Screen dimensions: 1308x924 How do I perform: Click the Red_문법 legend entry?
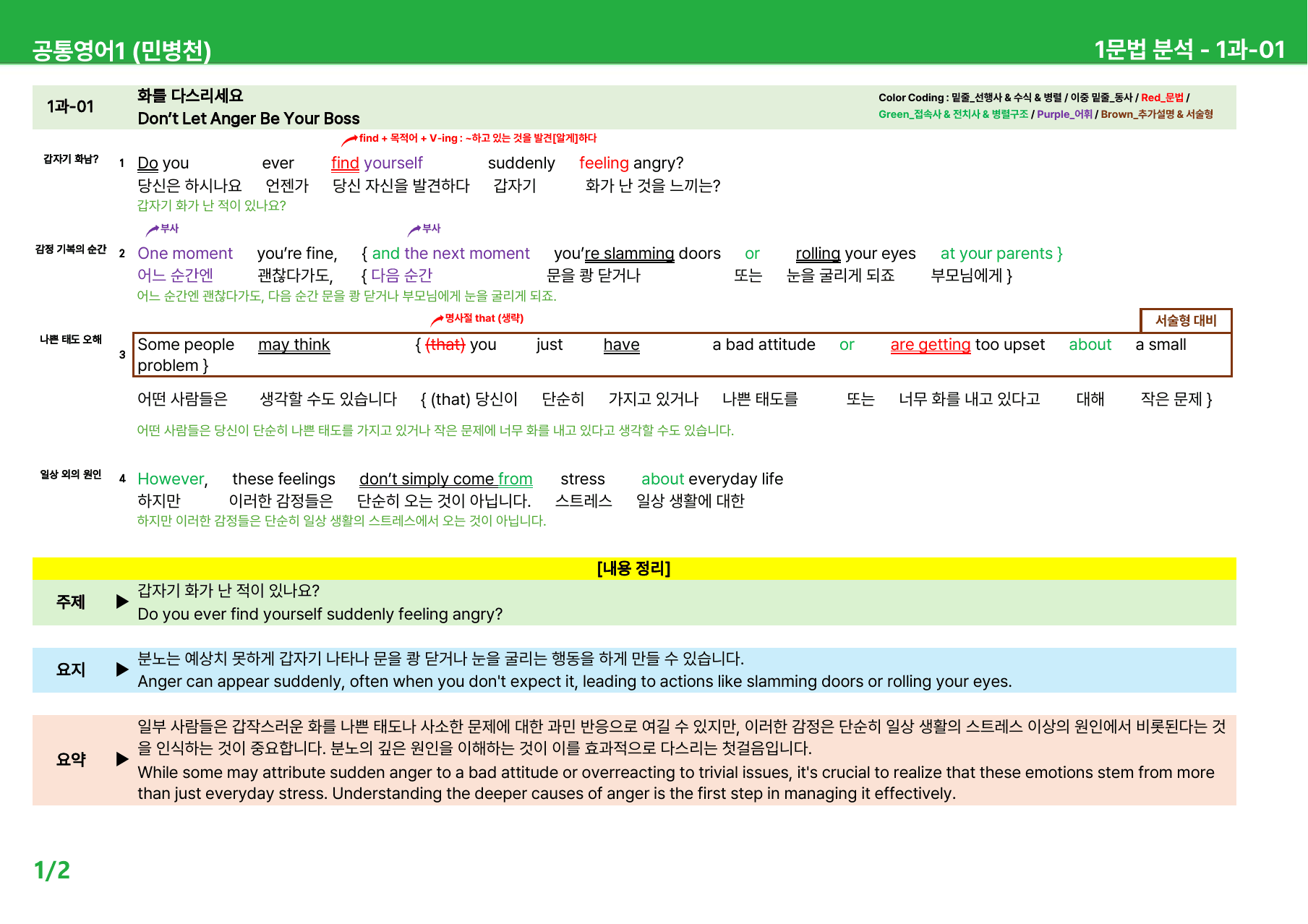click(x=1162, y=97)
